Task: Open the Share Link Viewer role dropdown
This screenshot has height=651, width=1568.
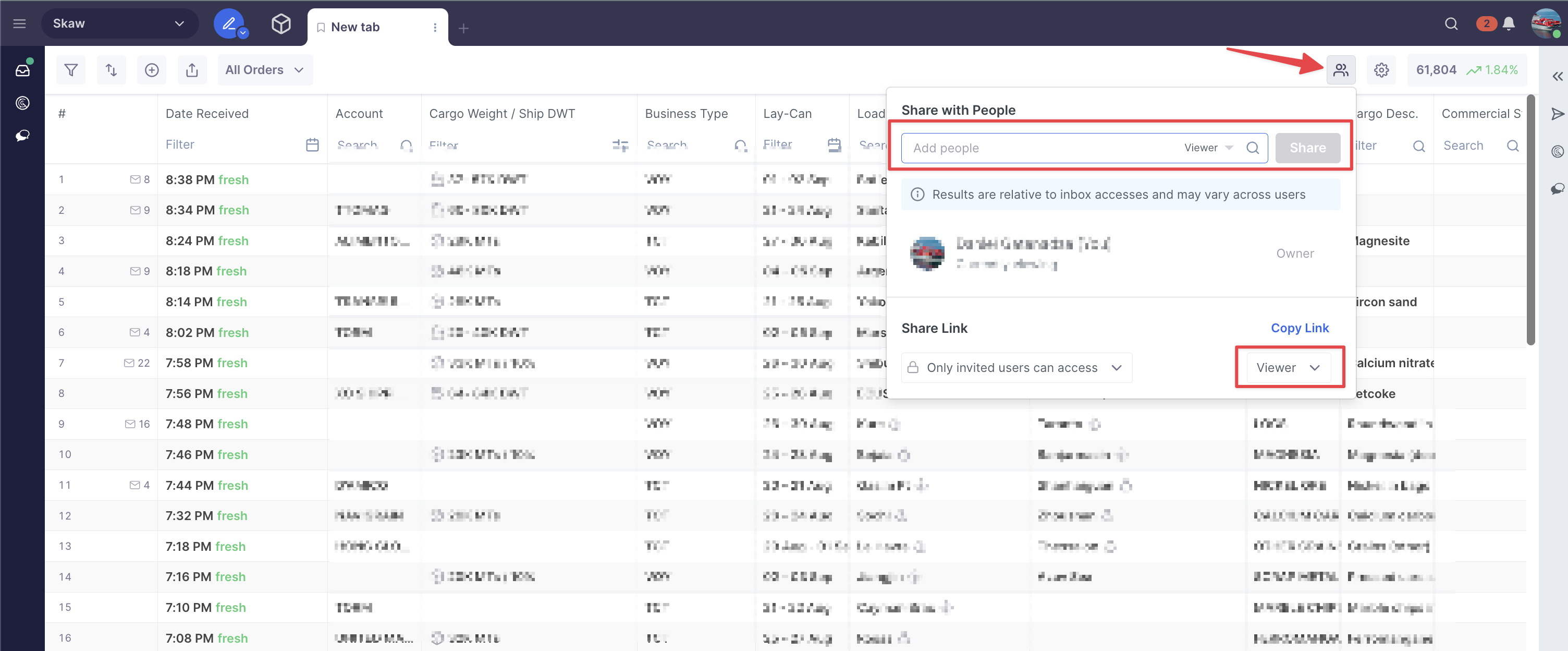Action: tap(1288, 368)
